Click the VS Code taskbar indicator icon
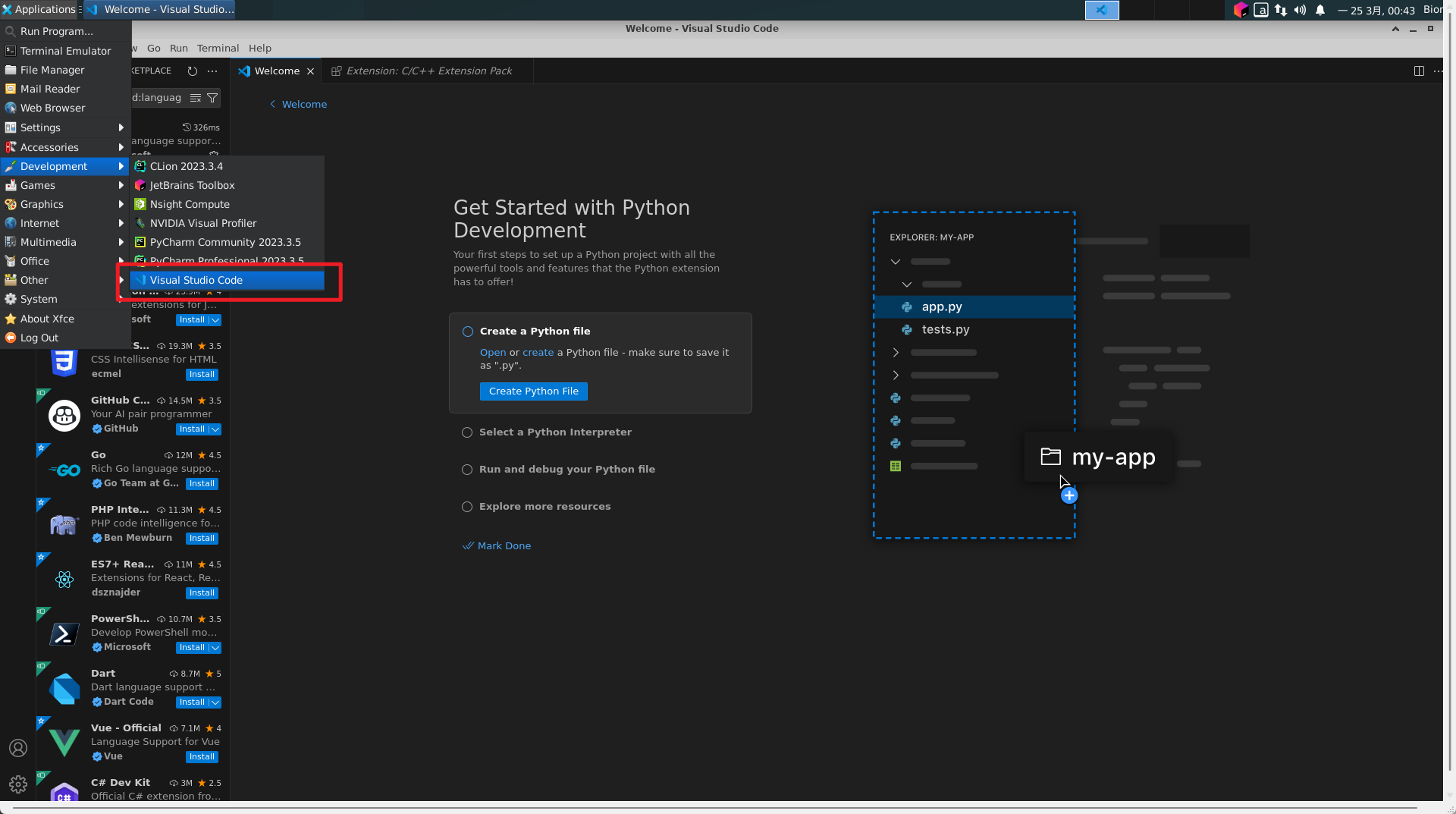This screenshot has width=1456, height=814. coord(1102,10)
